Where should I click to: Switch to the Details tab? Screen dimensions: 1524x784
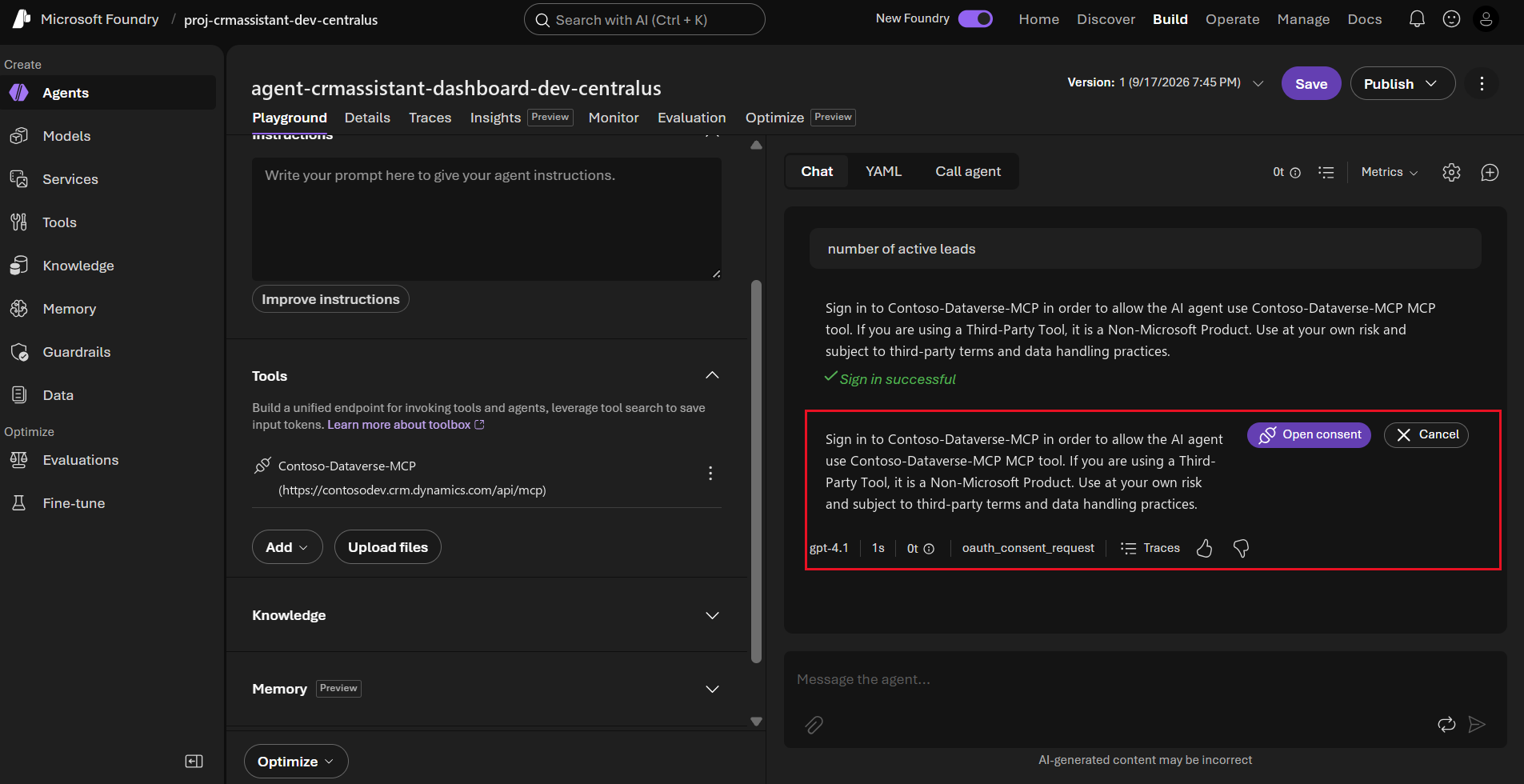point(367,118)
